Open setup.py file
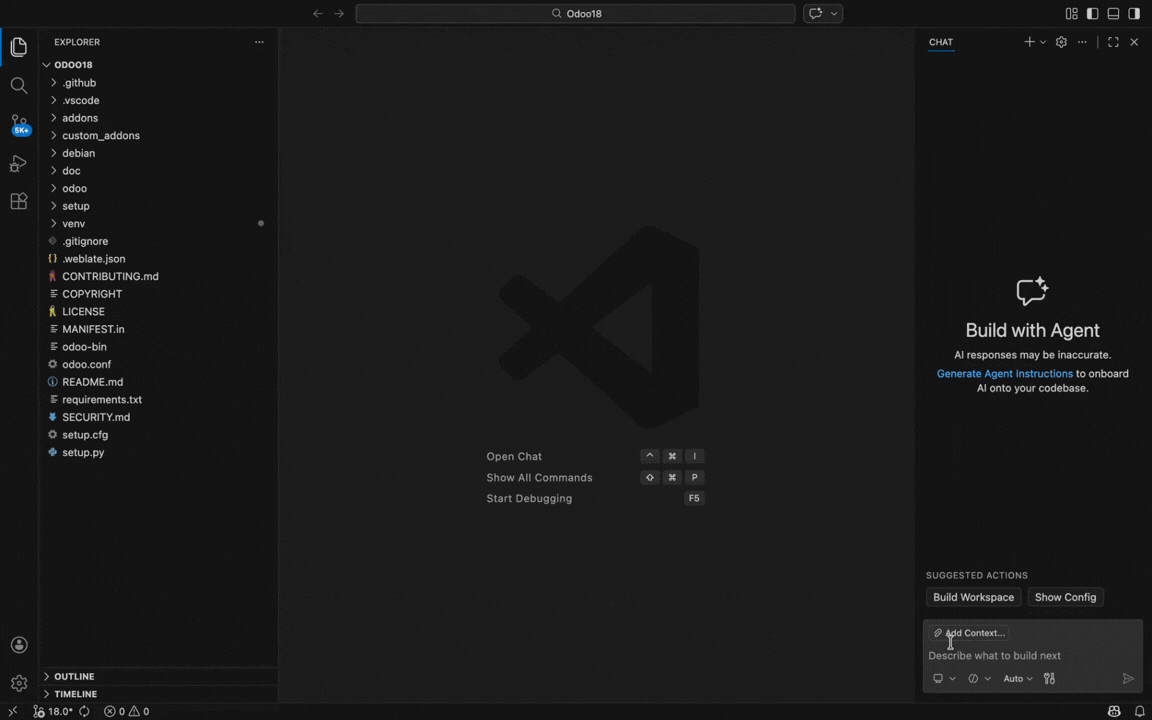 (x=159, y=453)
